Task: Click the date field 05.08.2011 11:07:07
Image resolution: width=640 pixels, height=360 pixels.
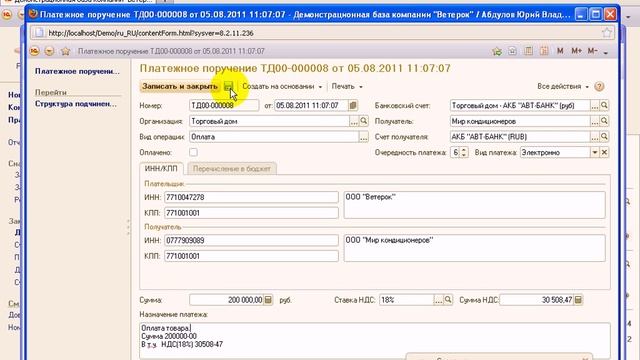Action: click(311, 105)
